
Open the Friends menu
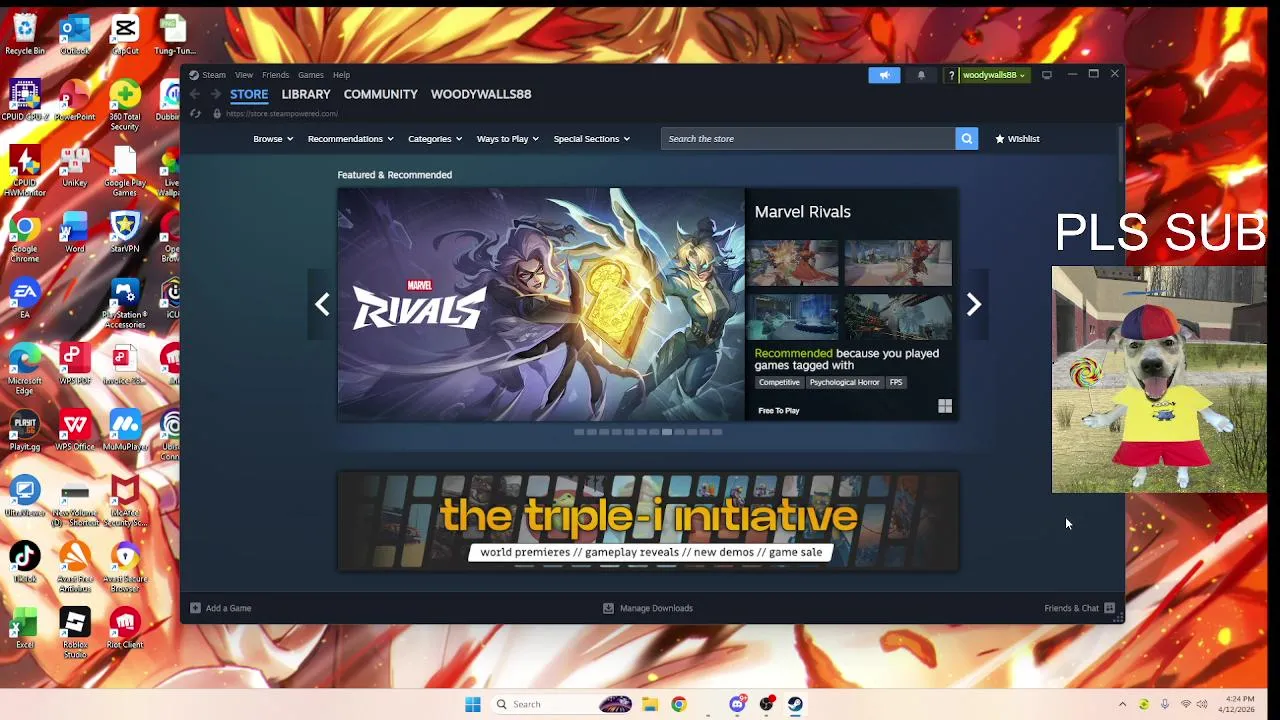(276, 75)
